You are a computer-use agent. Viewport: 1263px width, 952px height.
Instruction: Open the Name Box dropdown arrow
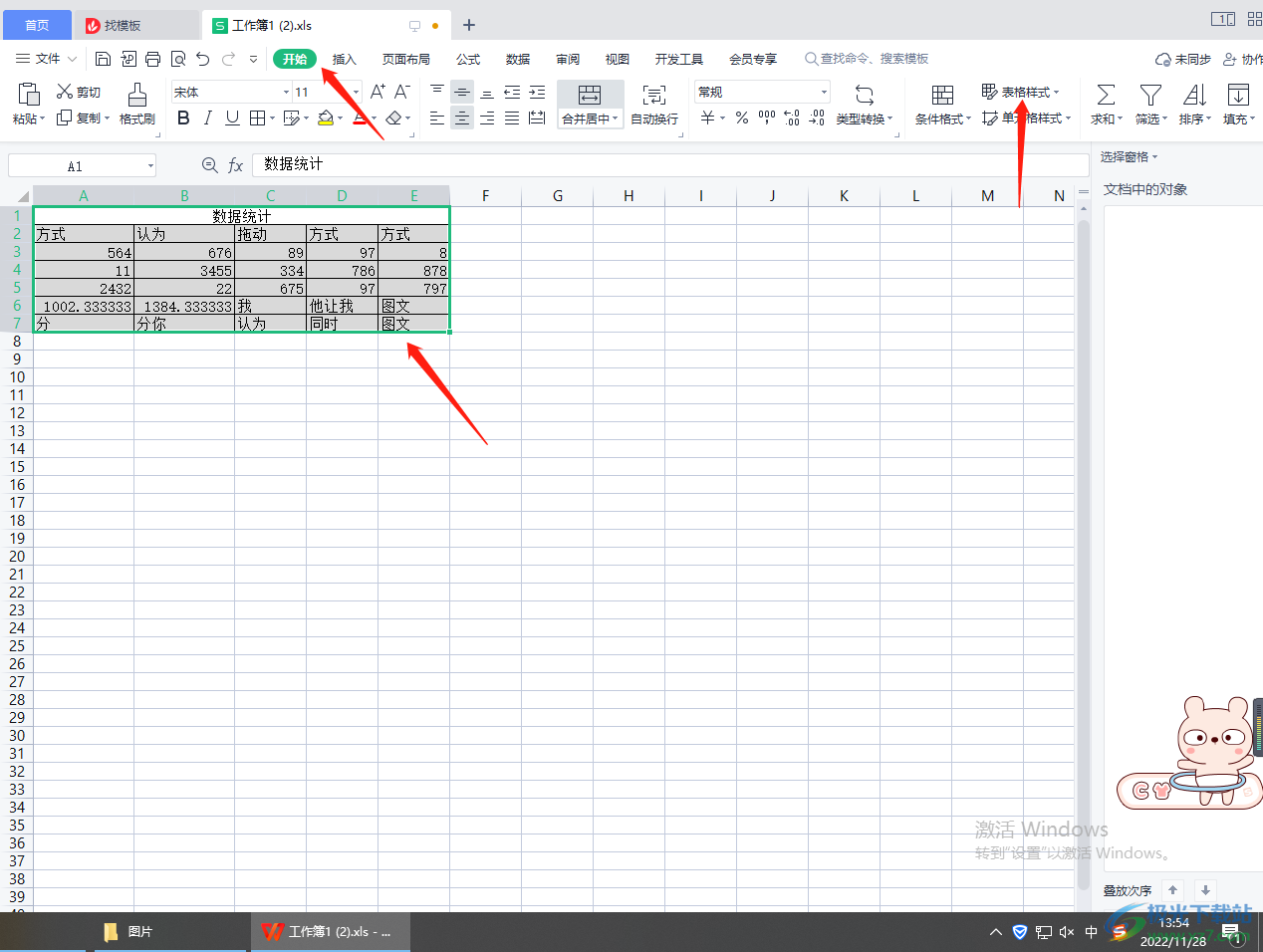pos(150,166)
